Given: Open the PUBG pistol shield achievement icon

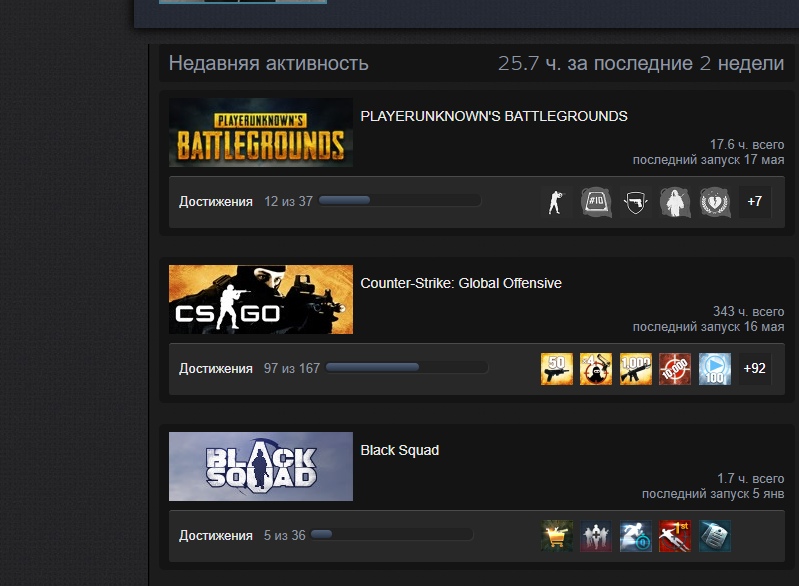Looking at the screenshot, I should pyautogui.click(x=635, y=202).
